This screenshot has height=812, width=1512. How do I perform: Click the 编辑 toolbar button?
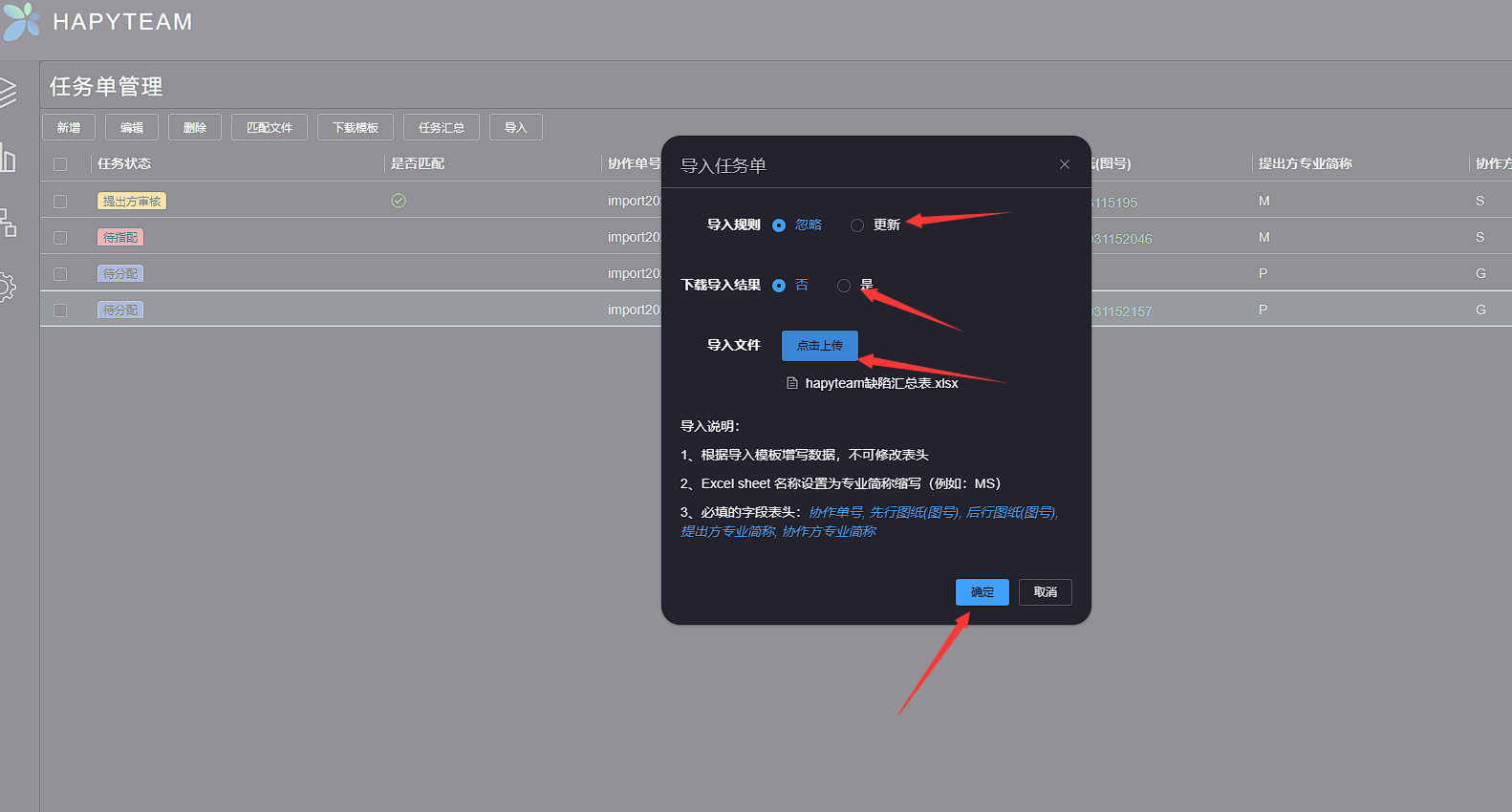[x=132, y=127]
